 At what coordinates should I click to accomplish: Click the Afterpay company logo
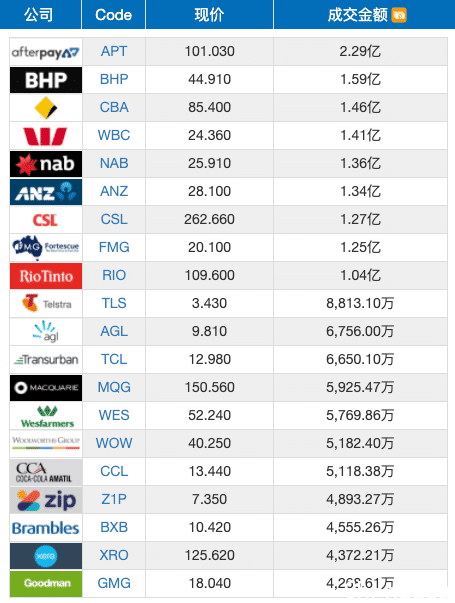(46, 52)
